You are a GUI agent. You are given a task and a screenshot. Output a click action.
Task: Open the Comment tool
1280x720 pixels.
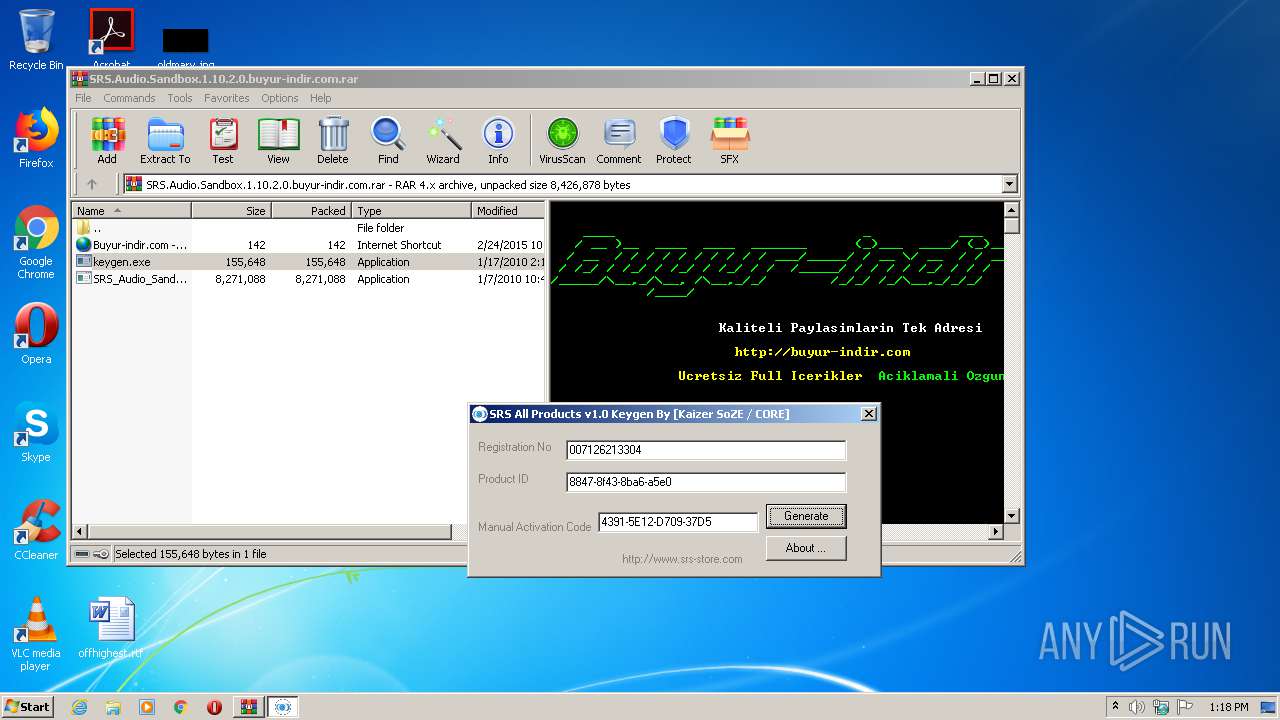[619, 141]
